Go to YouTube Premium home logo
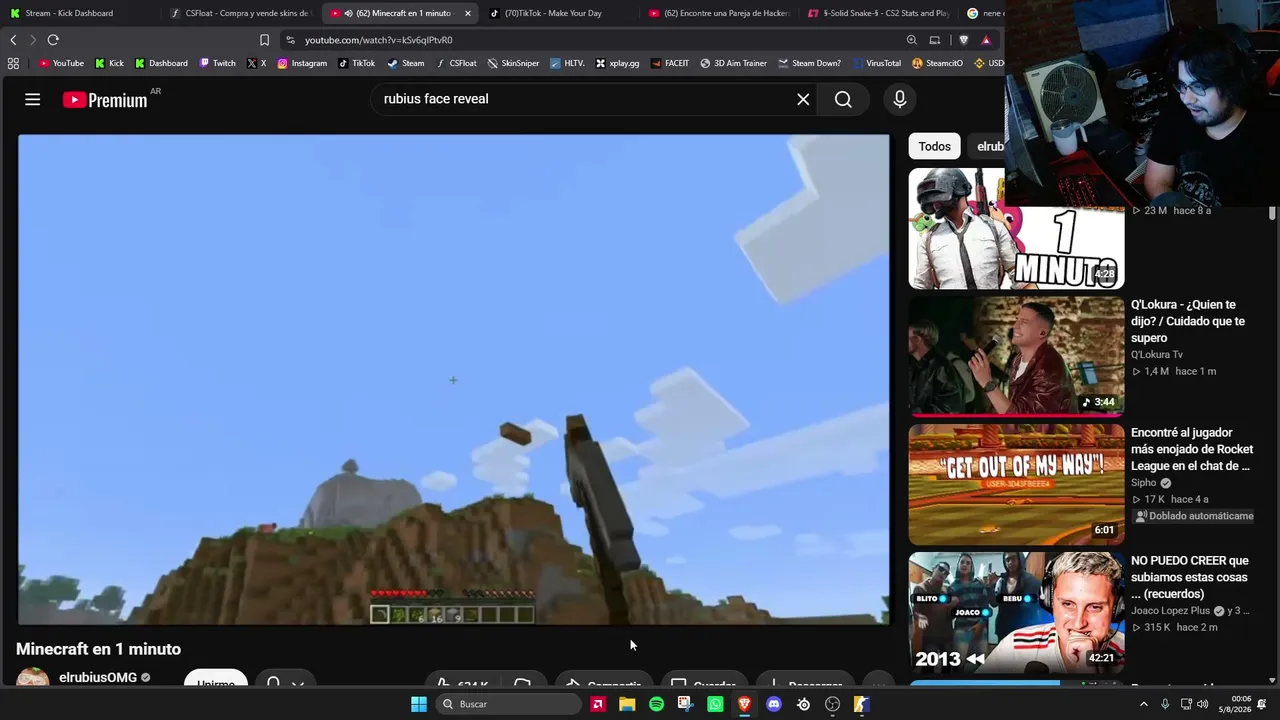This screenshot has height=720, width=1280. coord(105,99)
